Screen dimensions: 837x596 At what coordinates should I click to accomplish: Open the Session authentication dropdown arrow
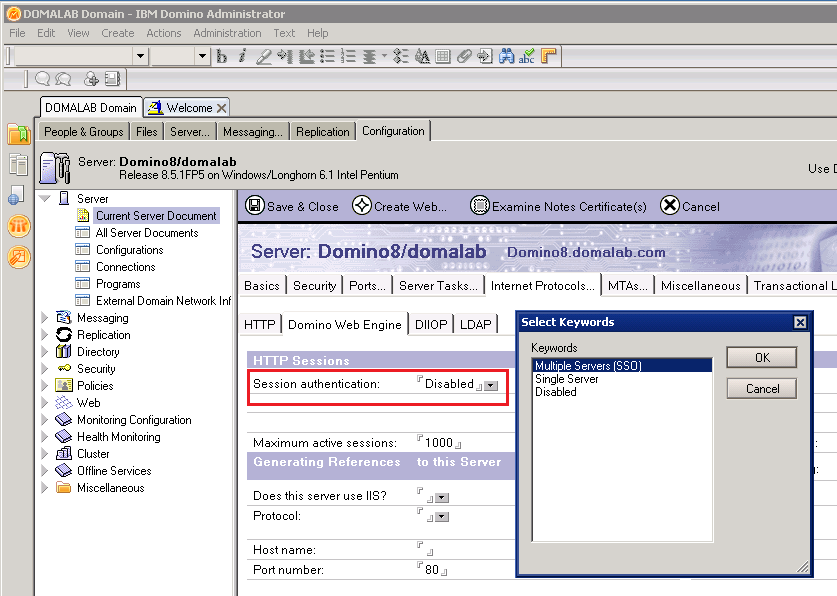click(x=491, y=386)
